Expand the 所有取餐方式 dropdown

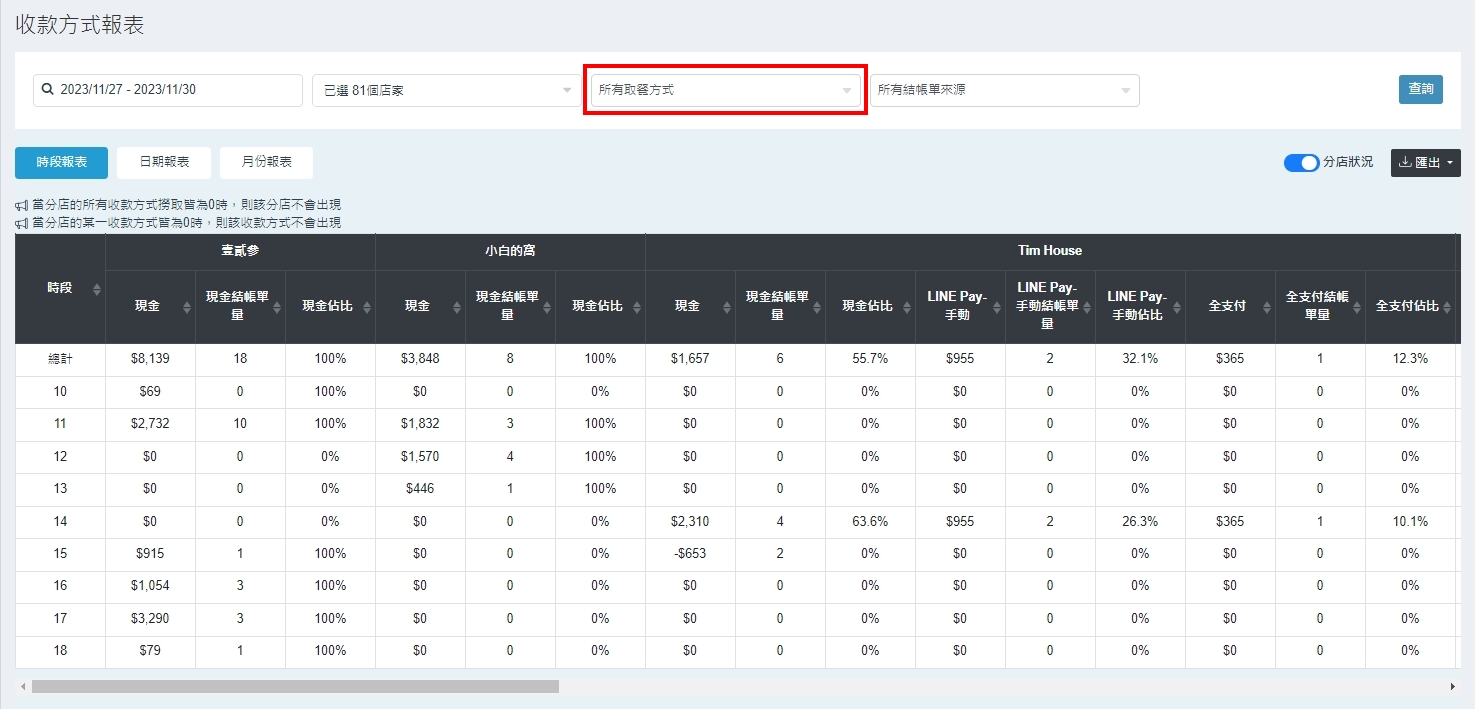(x=724, y=90)
